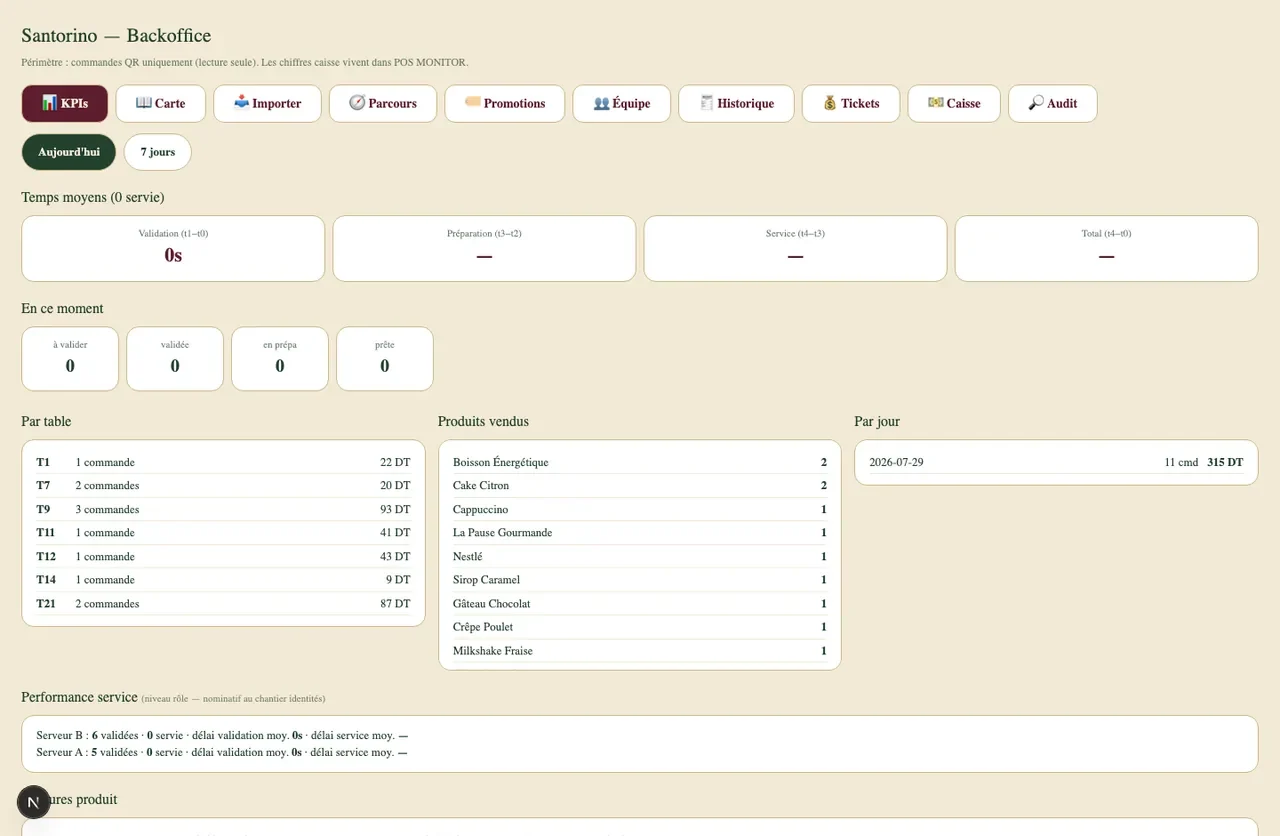Click the Cake Citron product row
The height and width of the screenshot is (836, 1280).
click(x=640, y=485)
